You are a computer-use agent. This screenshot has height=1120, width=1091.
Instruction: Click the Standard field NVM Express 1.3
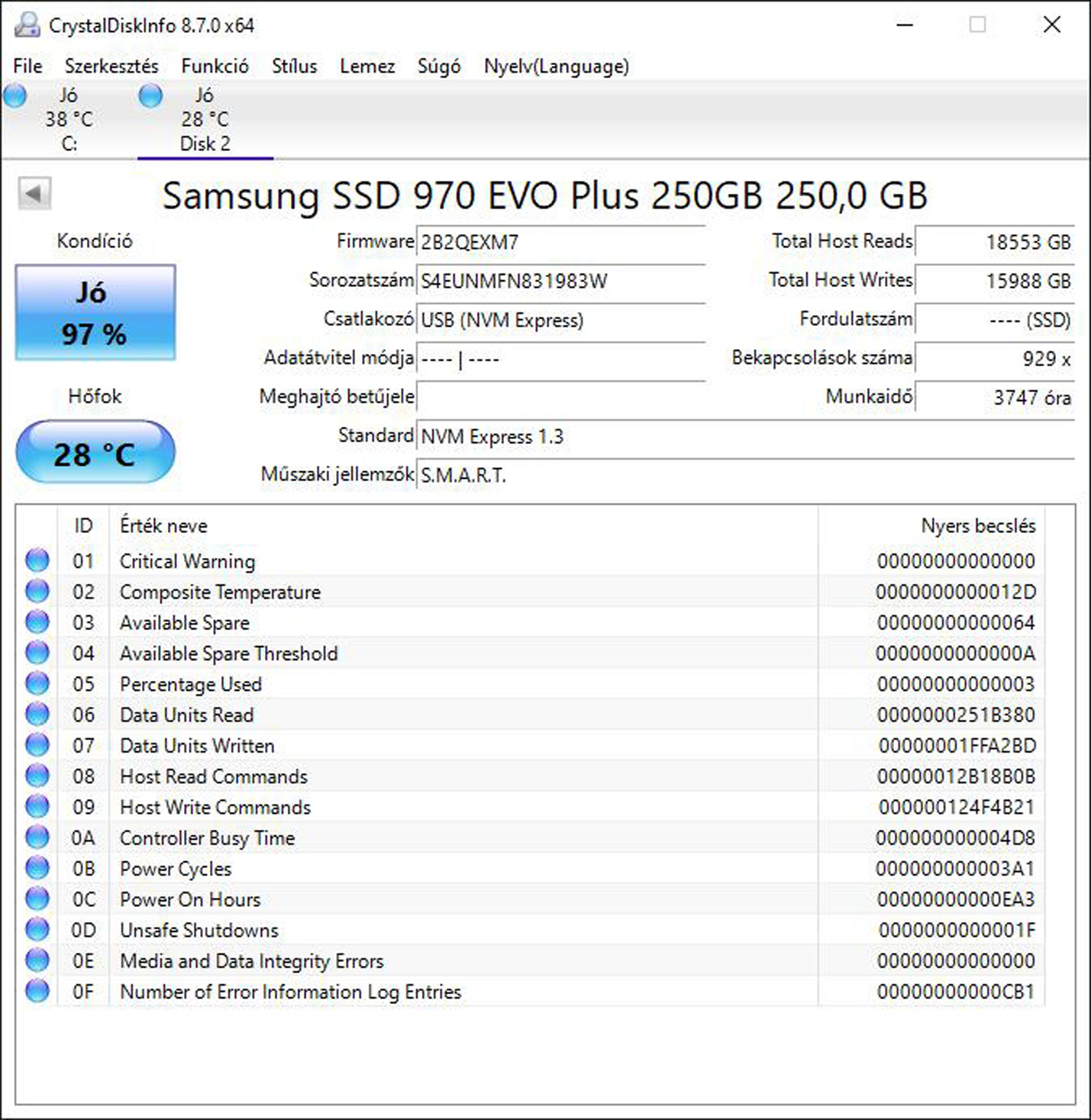(x=746, y=437)
